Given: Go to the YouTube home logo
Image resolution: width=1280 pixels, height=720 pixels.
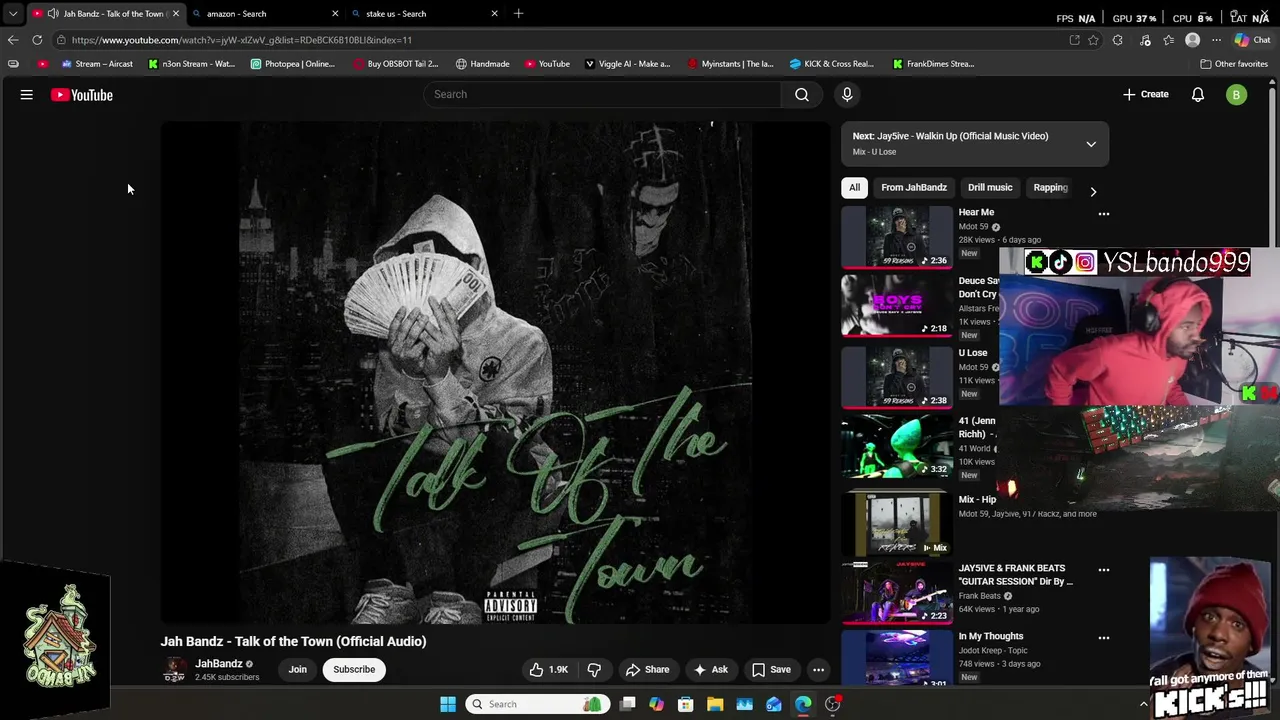Looking at the screenshot, I should [82, 95].
